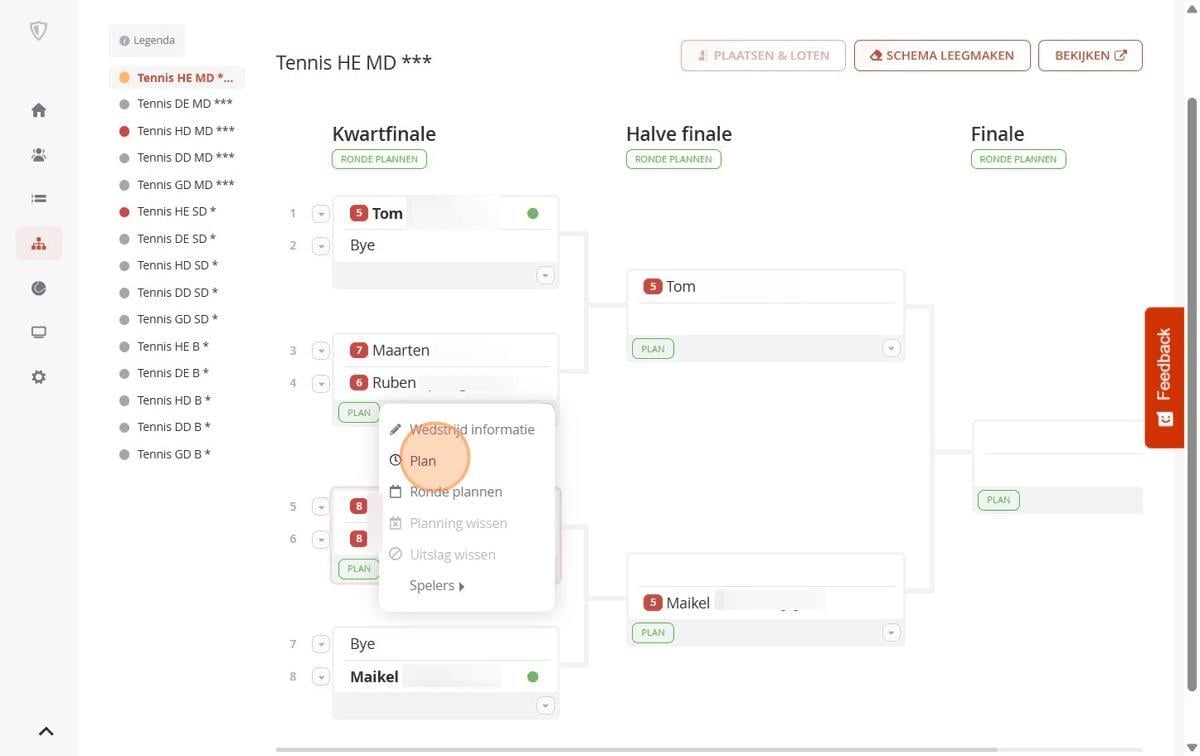Expand the sidebar with bottom chevron
Image resolution: width=1200 pixels, height=756 pixels.
click(x=45, y=731)
